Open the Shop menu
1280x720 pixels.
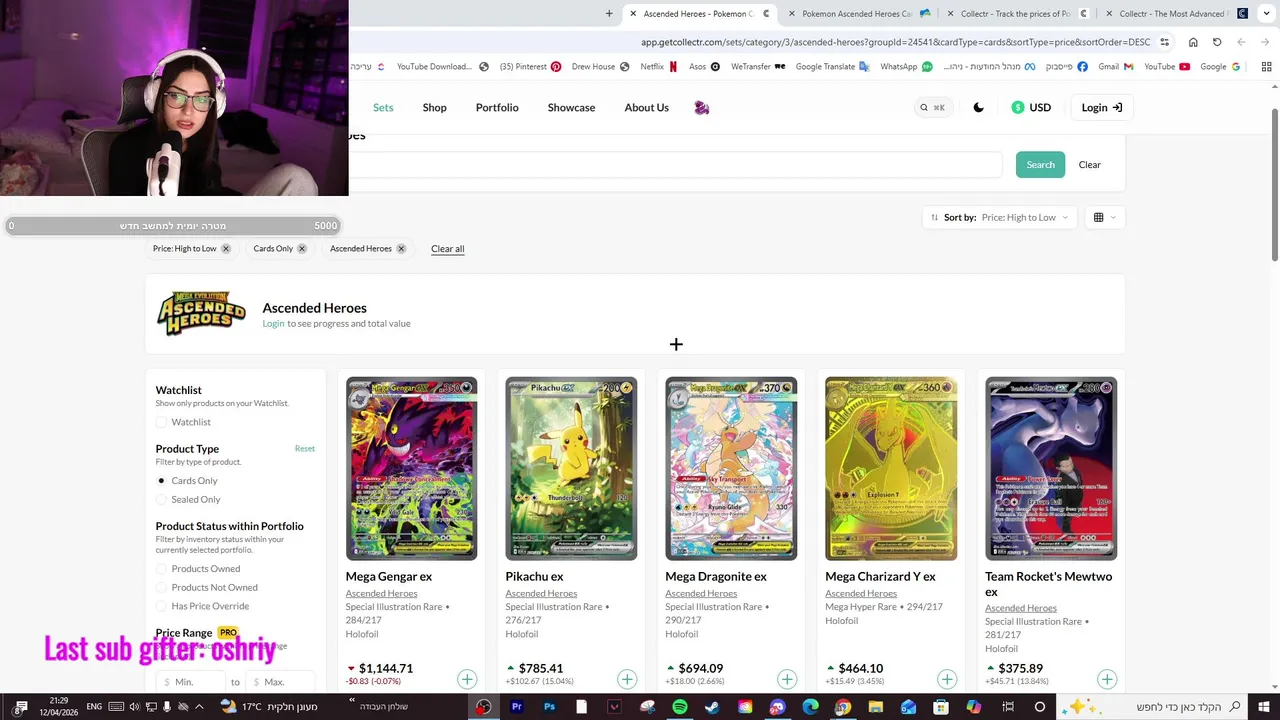pyautogui.click(x=434, y=107)
